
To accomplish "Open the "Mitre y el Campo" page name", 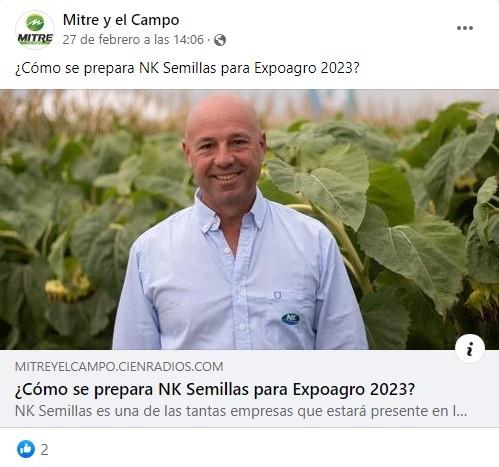I will click(x=121, y=20).
